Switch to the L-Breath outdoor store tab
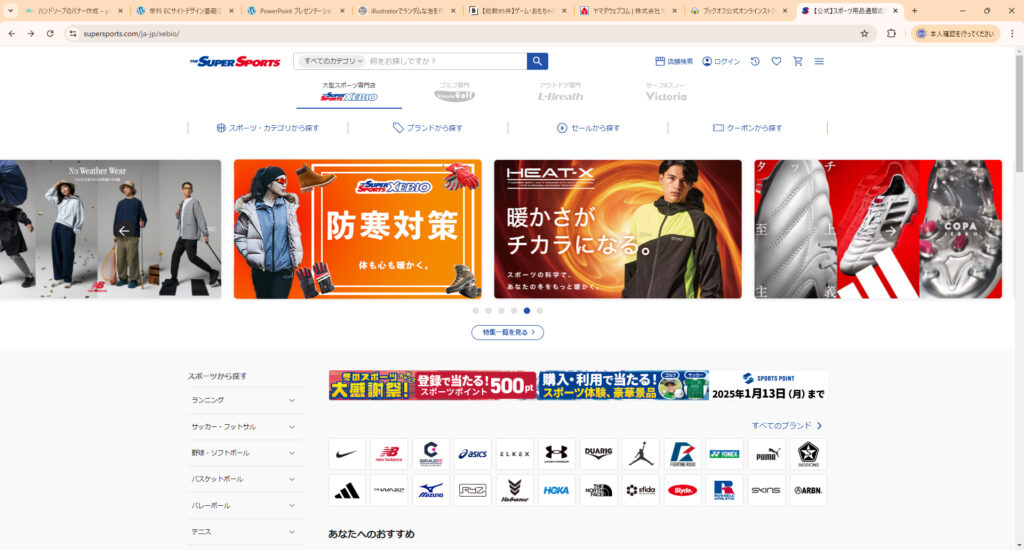This screenshot has height=550, width=1024. point(560,92)
